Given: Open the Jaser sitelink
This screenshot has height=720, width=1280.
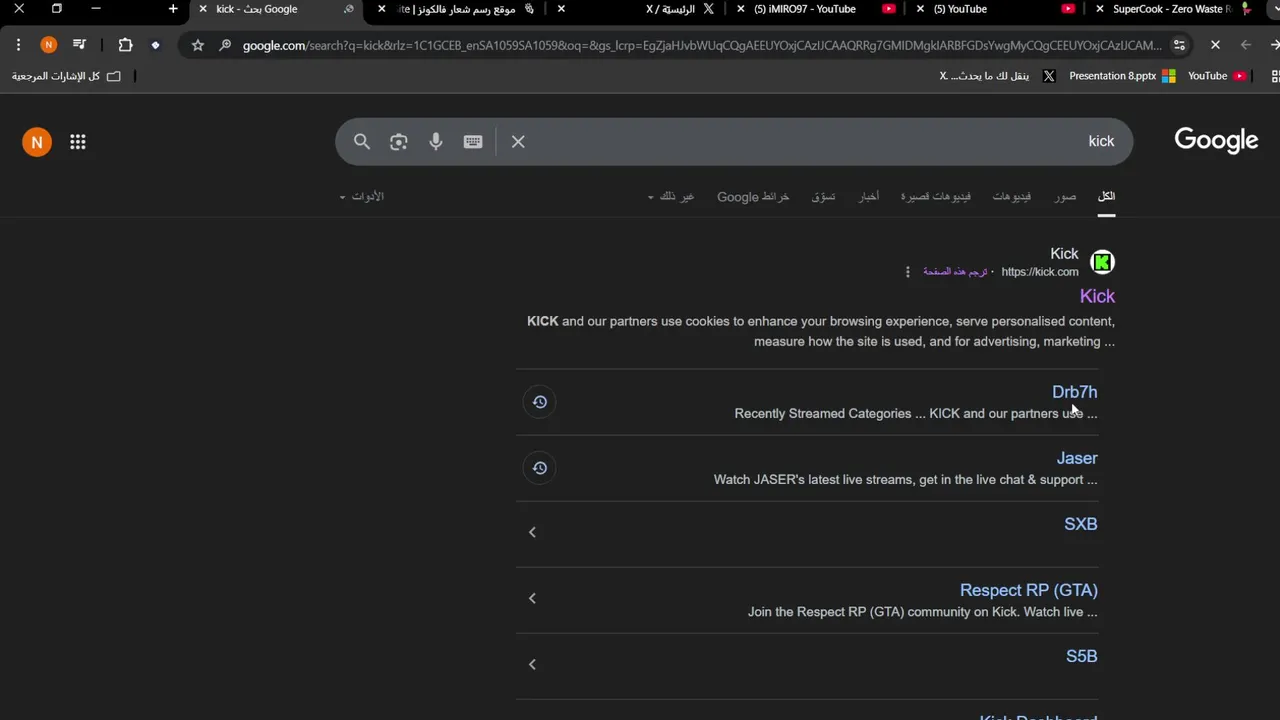Looking at the screenshot, I should pos(1077,458).
